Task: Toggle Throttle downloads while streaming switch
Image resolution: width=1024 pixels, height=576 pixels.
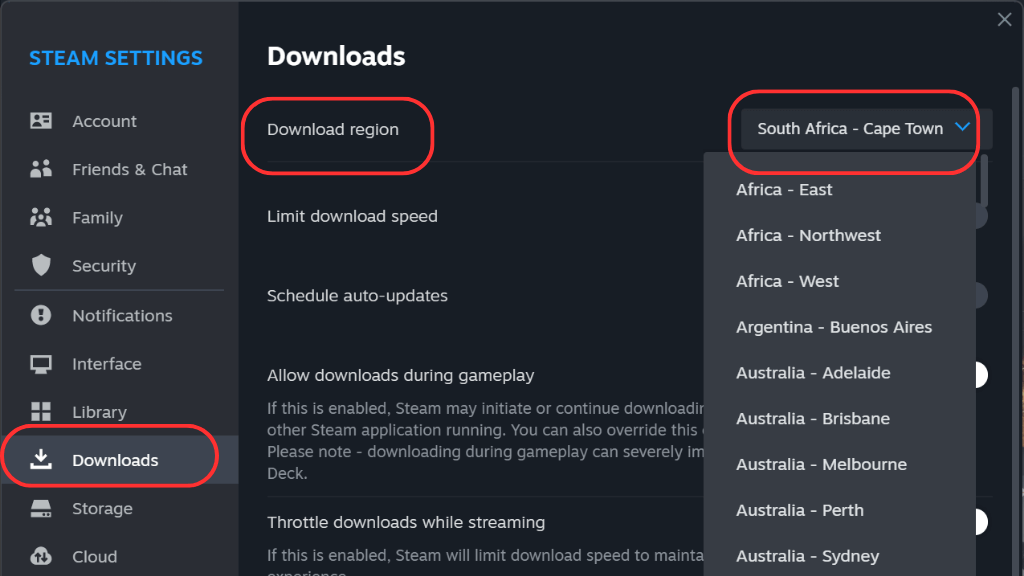Action: (x=979, y=522)
